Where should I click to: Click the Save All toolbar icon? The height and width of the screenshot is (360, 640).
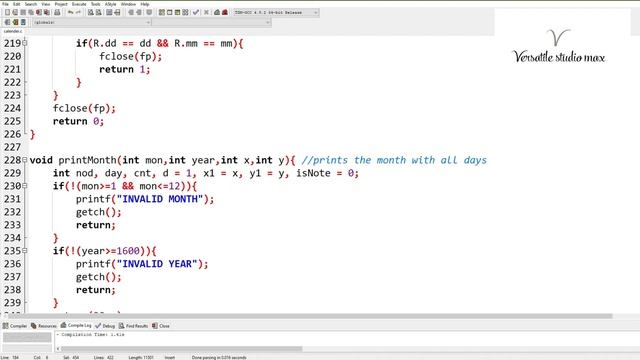(x=31, y=12)
